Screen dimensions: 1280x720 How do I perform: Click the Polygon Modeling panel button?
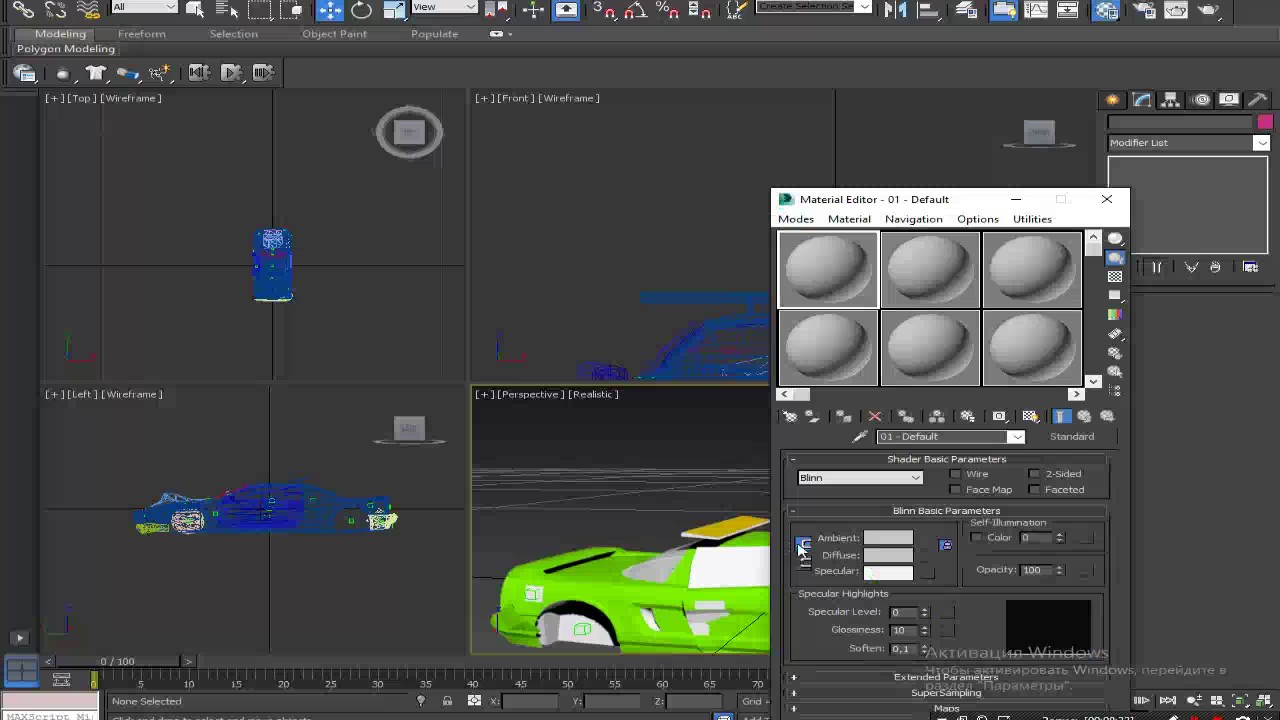coord(66,49)
